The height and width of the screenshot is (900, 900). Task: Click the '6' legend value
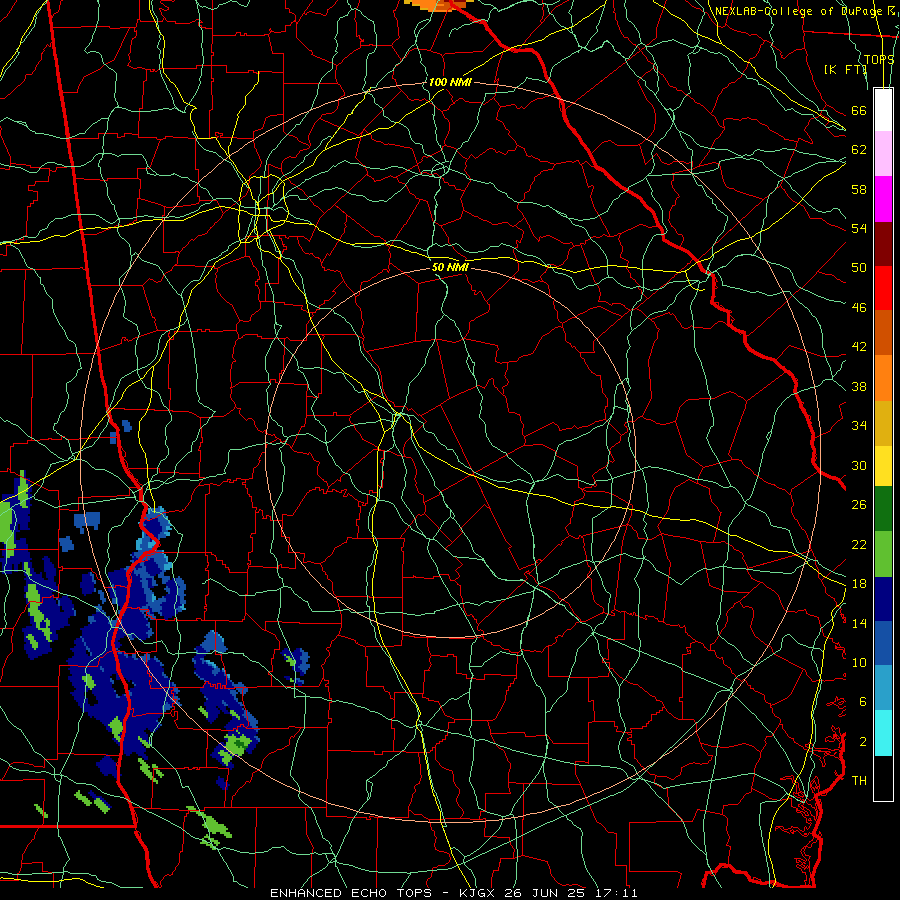(x=863, y=702)
